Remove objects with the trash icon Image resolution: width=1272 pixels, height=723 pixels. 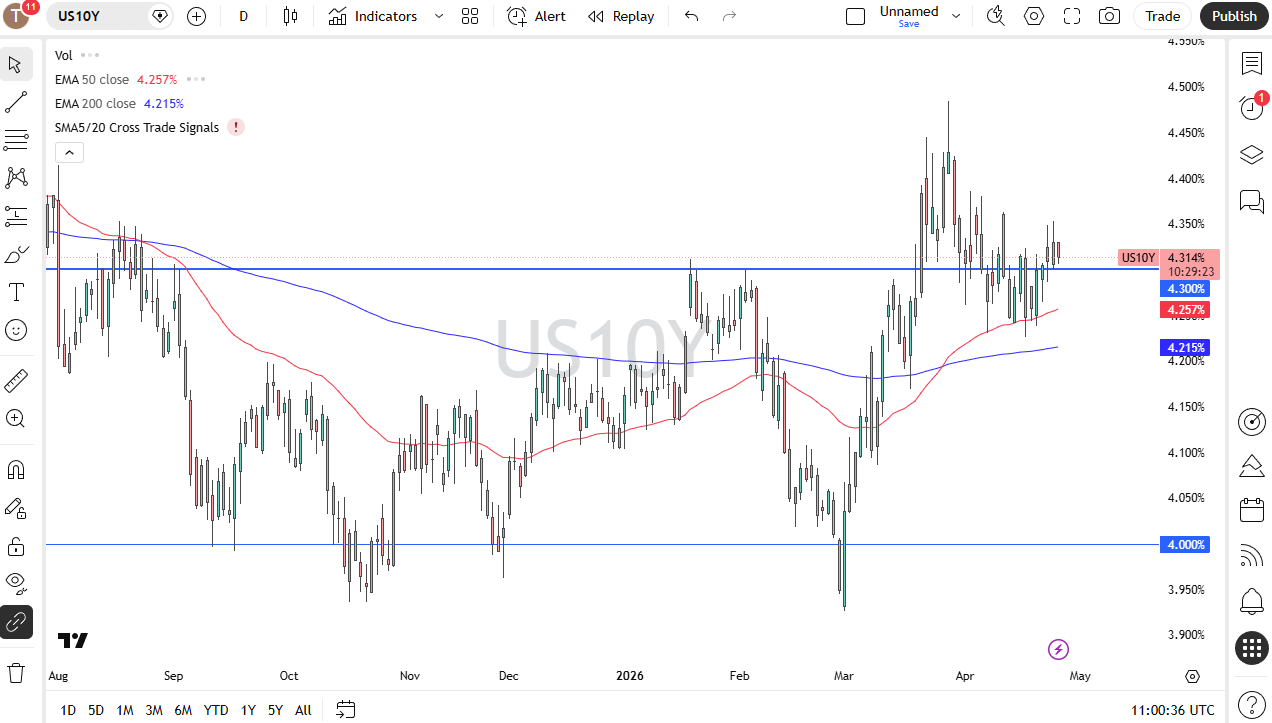point(16,672)
